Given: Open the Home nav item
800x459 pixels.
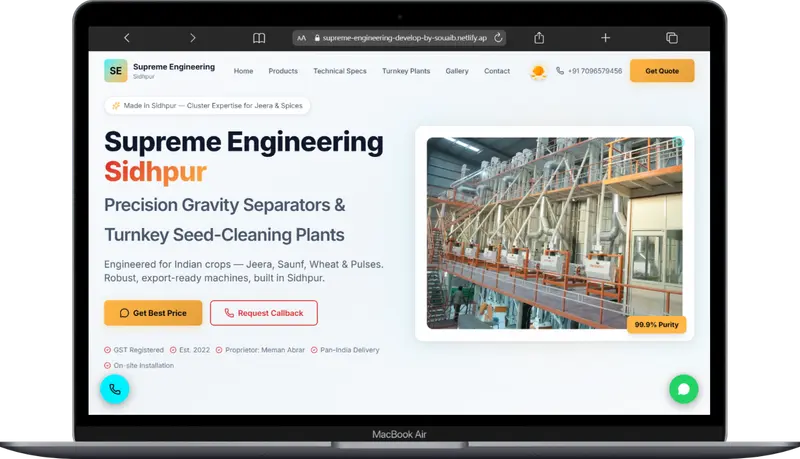Looking at the screenshot, I should click(243, 71).
